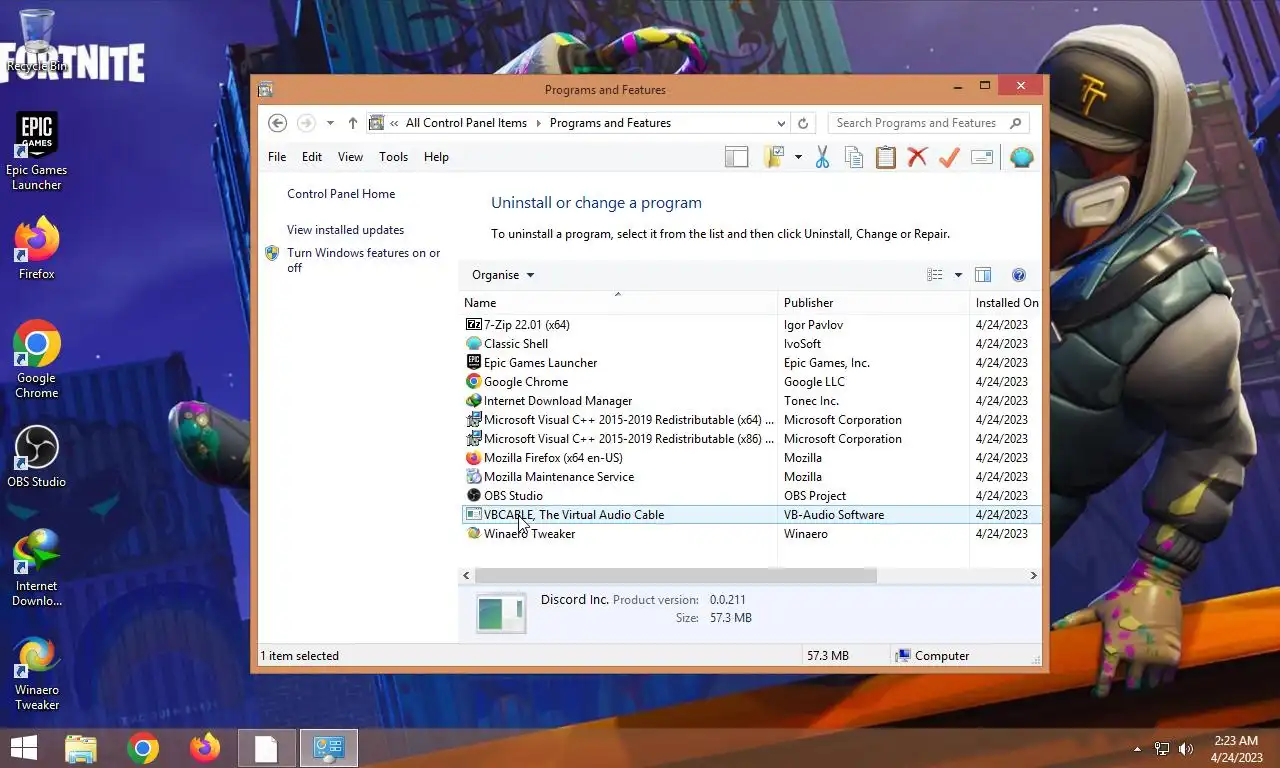Click the horizontal scrollbar thumb
Viewport: 1280px width, 768px height.
[x=676, y=576]
